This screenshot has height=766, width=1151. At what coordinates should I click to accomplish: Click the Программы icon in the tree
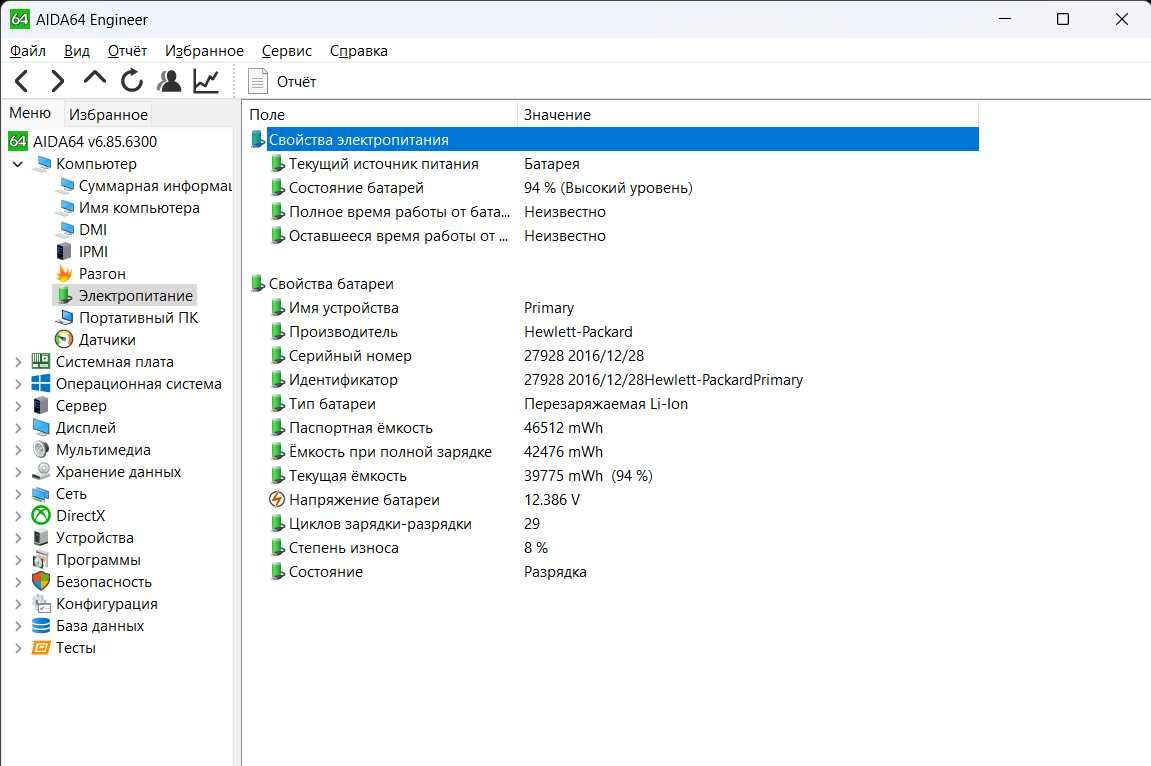tap(41, 560)
